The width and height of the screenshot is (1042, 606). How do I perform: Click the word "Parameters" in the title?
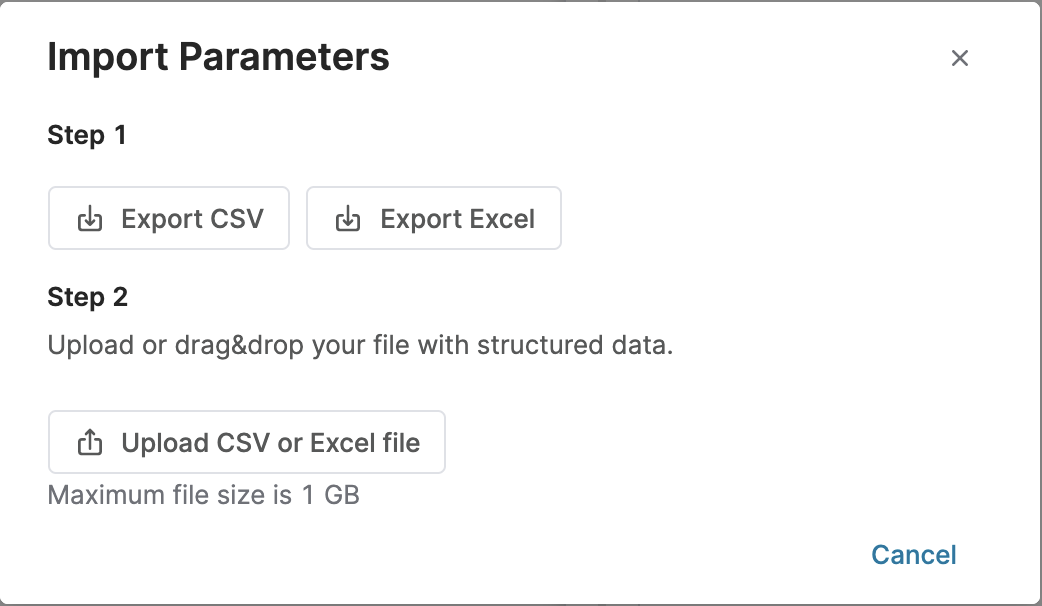(x=284, y=57)
